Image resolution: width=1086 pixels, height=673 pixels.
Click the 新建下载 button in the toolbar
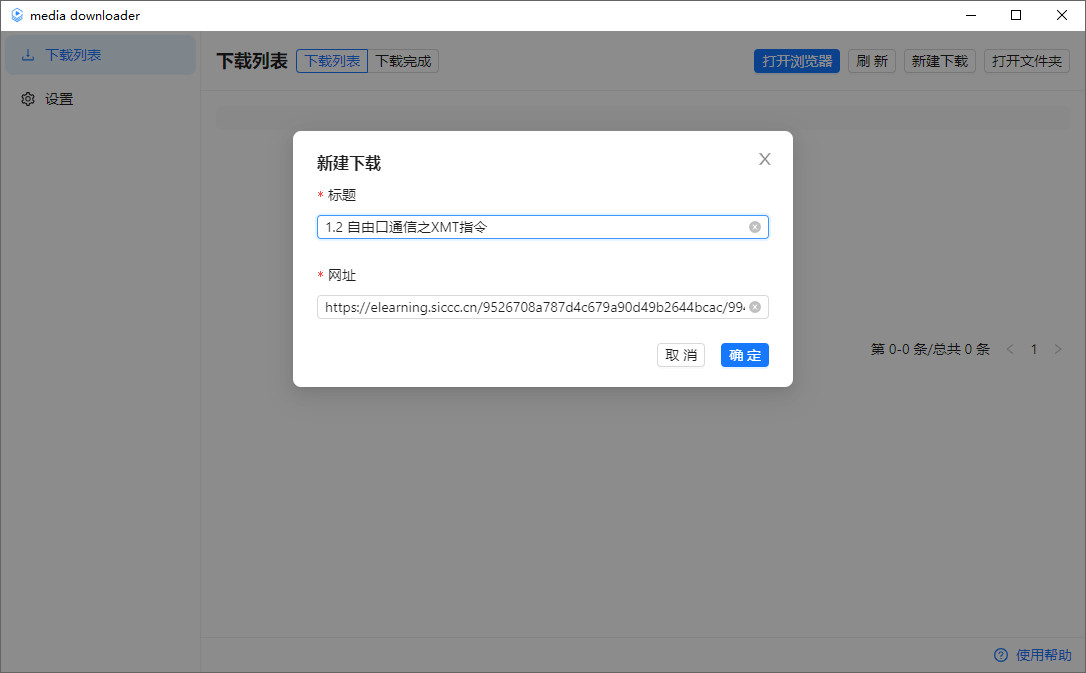coord(940,61)
